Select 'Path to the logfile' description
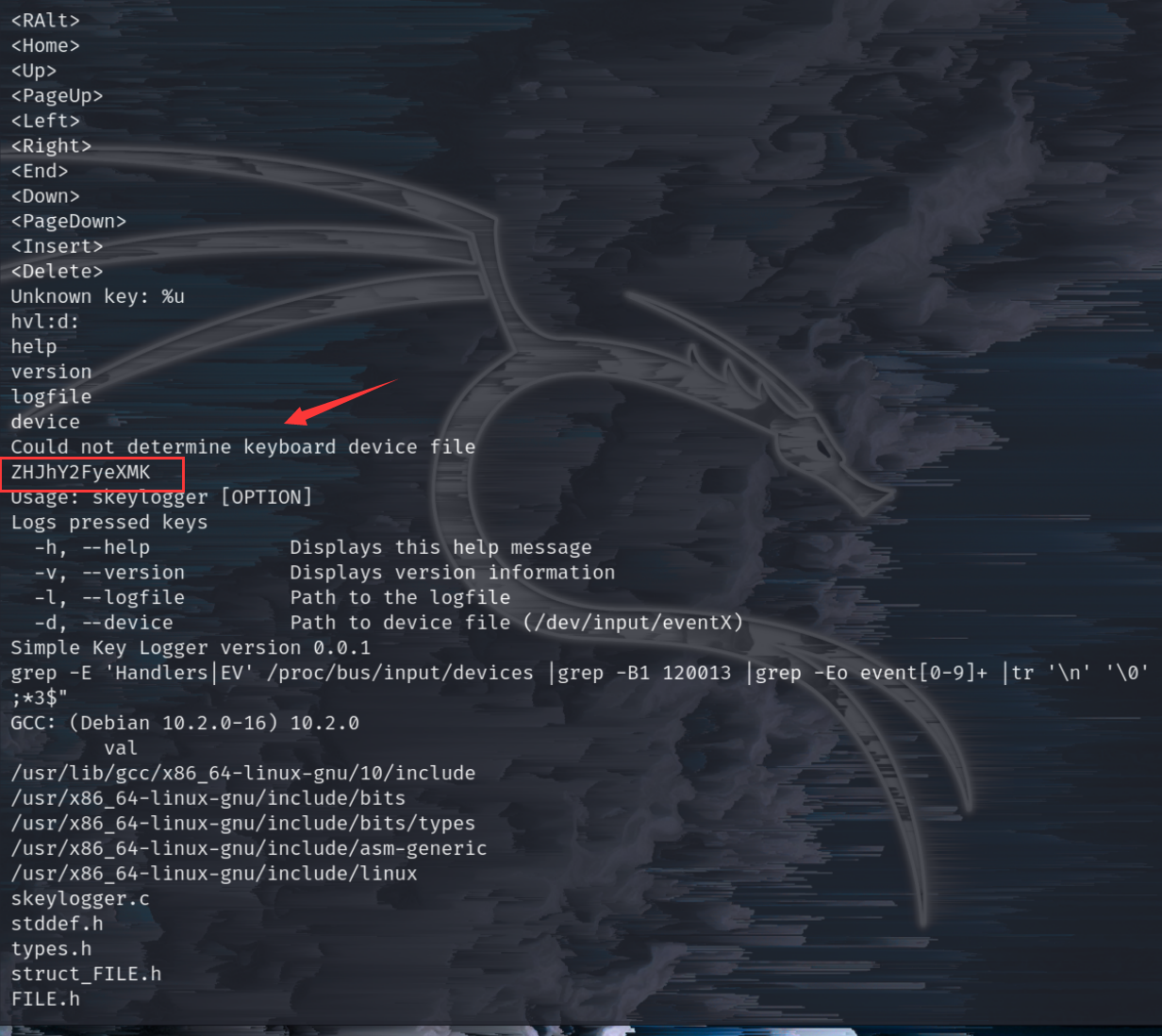The width and height of the screenshot is (1162, 1036). coord(400,597)
